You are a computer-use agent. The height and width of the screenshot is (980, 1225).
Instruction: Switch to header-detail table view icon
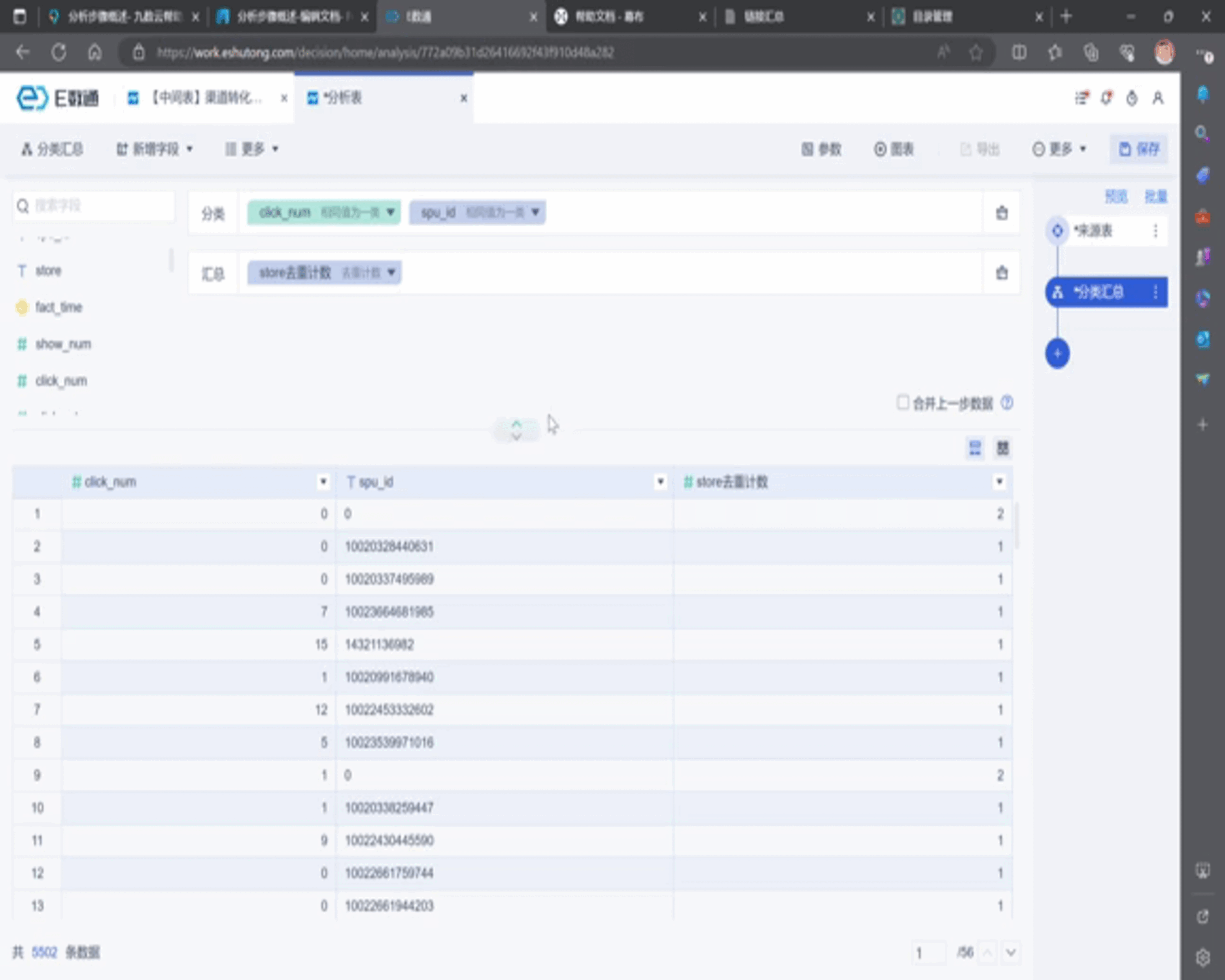click(x=975, y=448)
